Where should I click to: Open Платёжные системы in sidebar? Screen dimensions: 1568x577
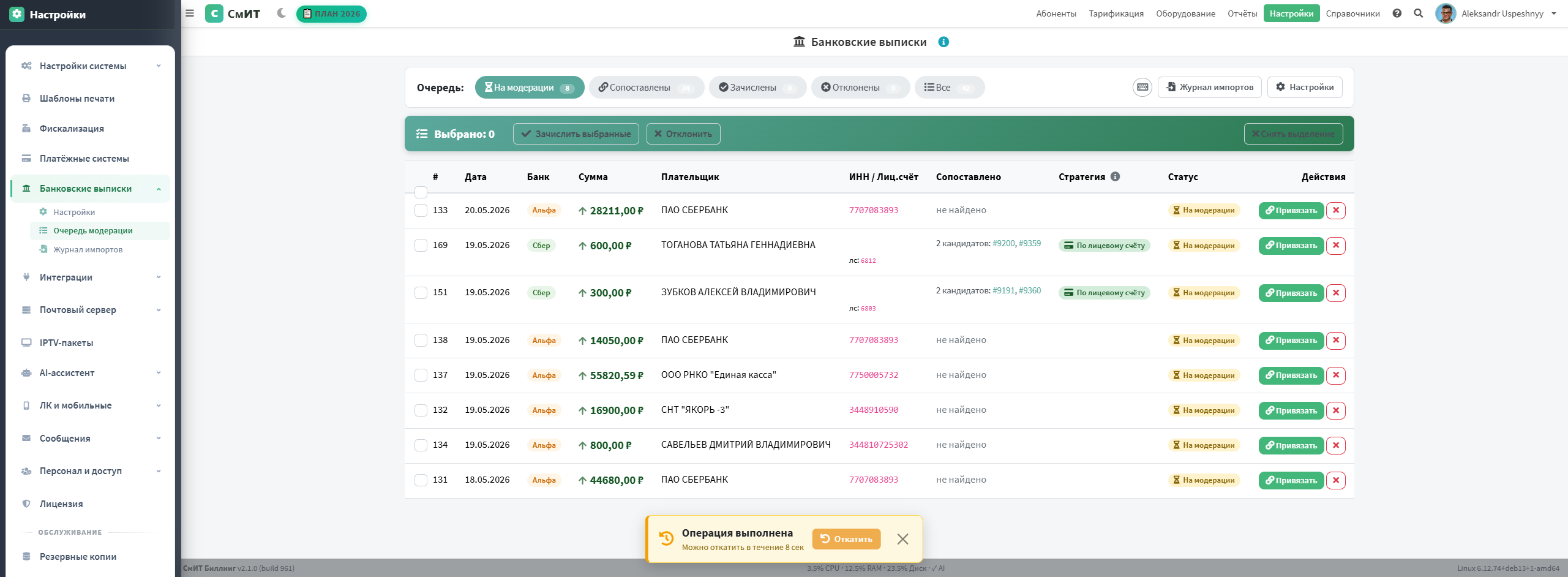pos(84,158)
